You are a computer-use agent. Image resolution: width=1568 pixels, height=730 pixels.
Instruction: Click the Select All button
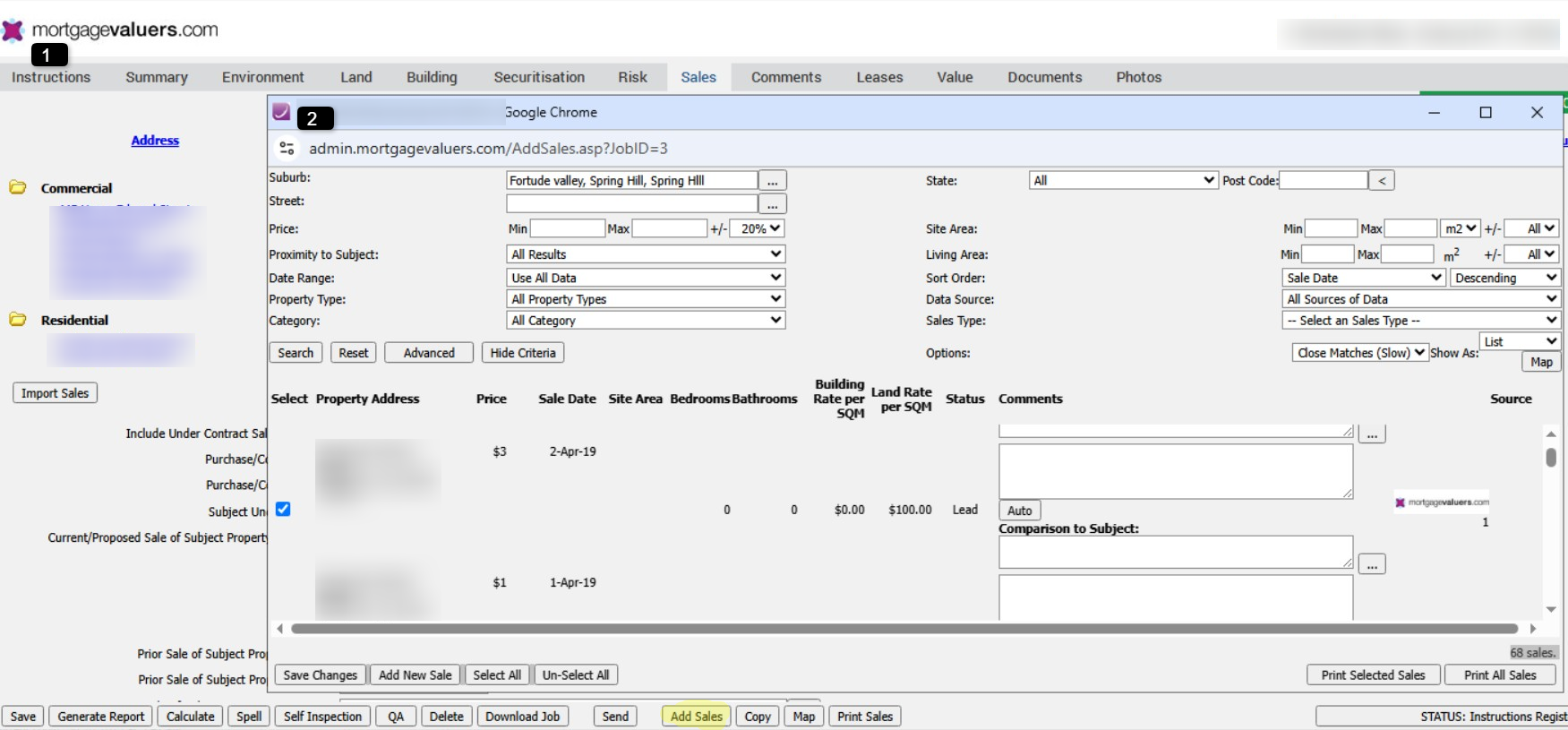pos(497,675)
